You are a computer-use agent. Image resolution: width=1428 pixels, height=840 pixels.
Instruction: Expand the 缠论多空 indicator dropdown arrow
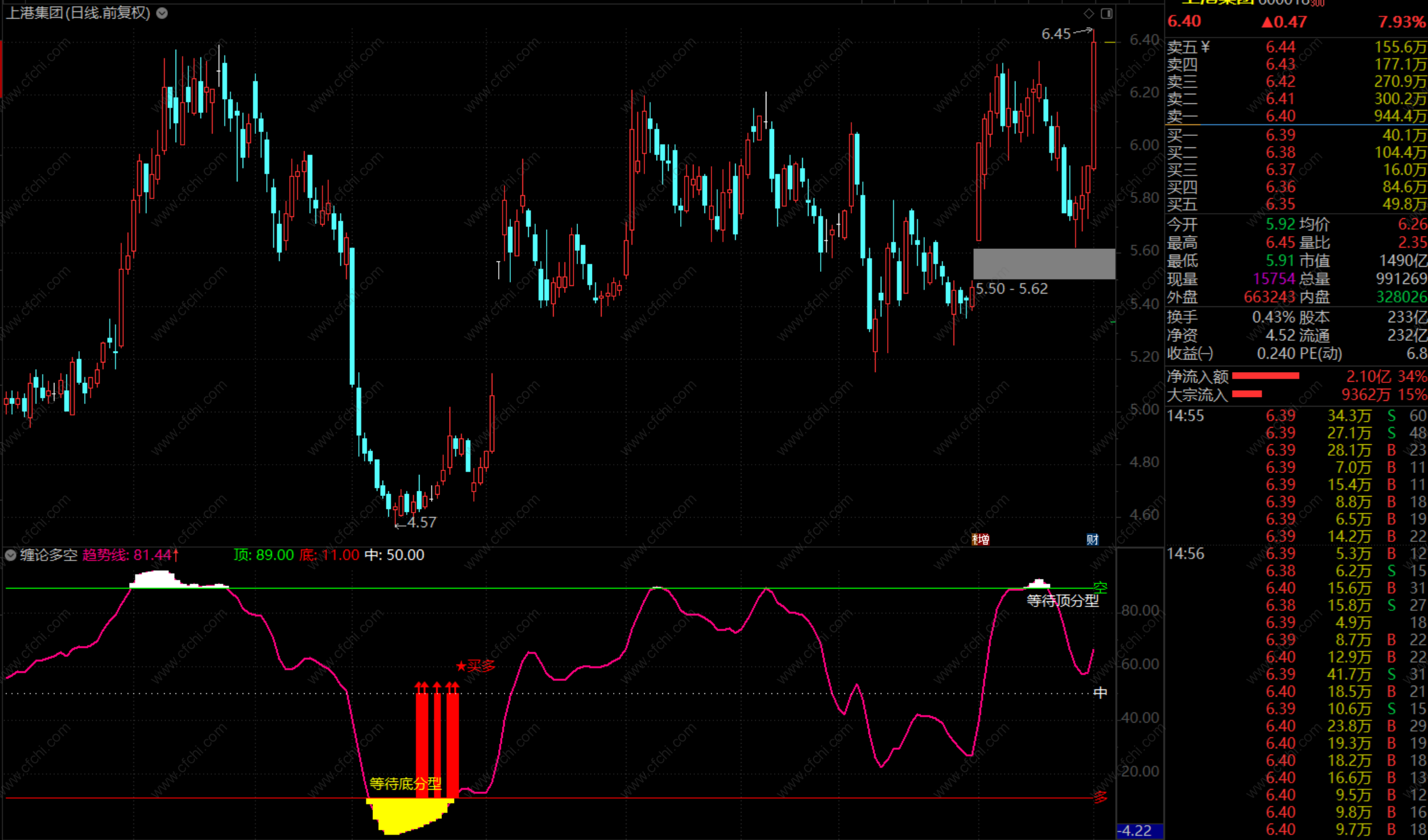click(10, 555)
